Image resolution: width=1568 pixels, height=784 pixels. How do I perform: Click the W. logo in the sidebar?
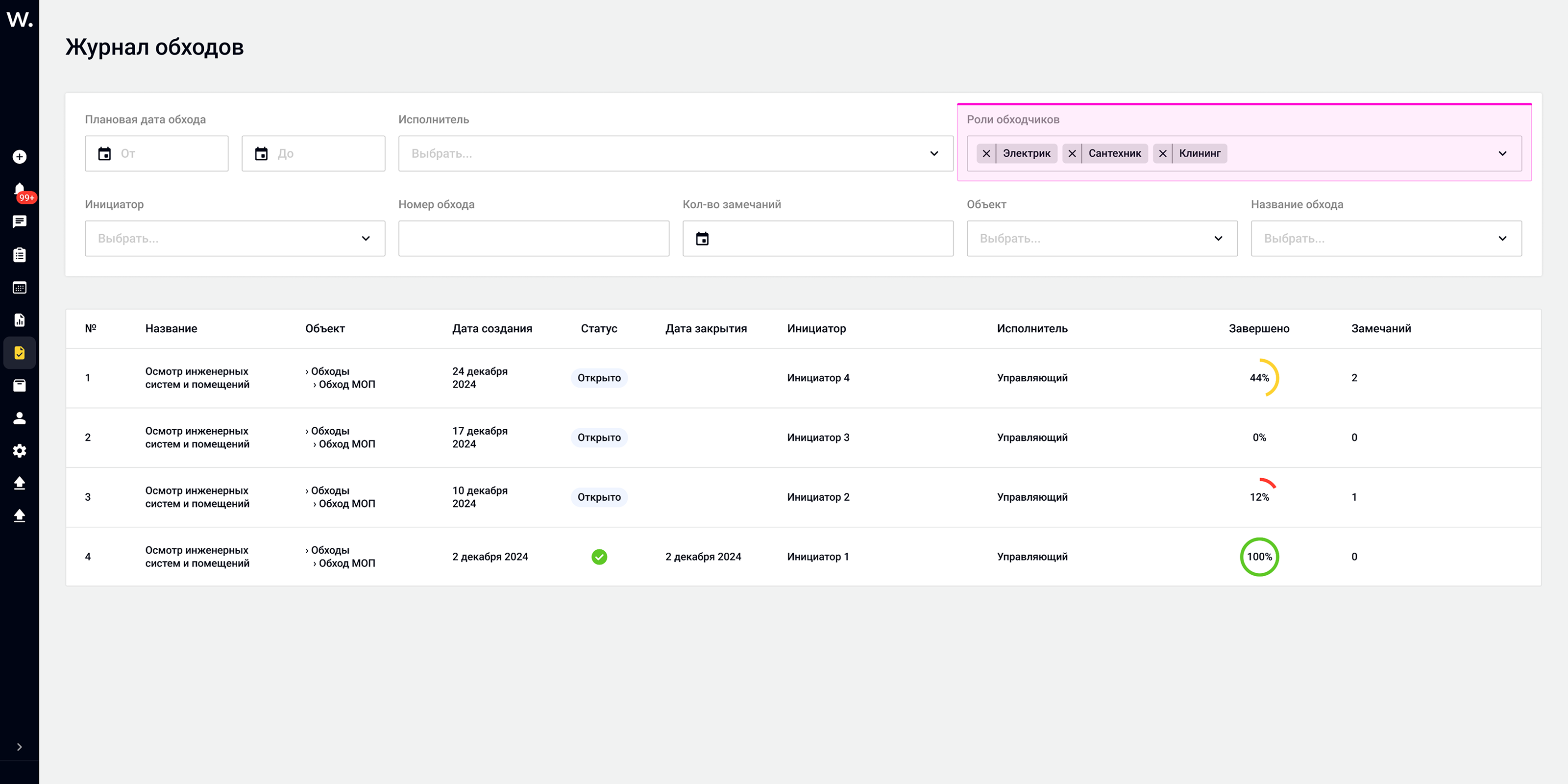(20, 20)
